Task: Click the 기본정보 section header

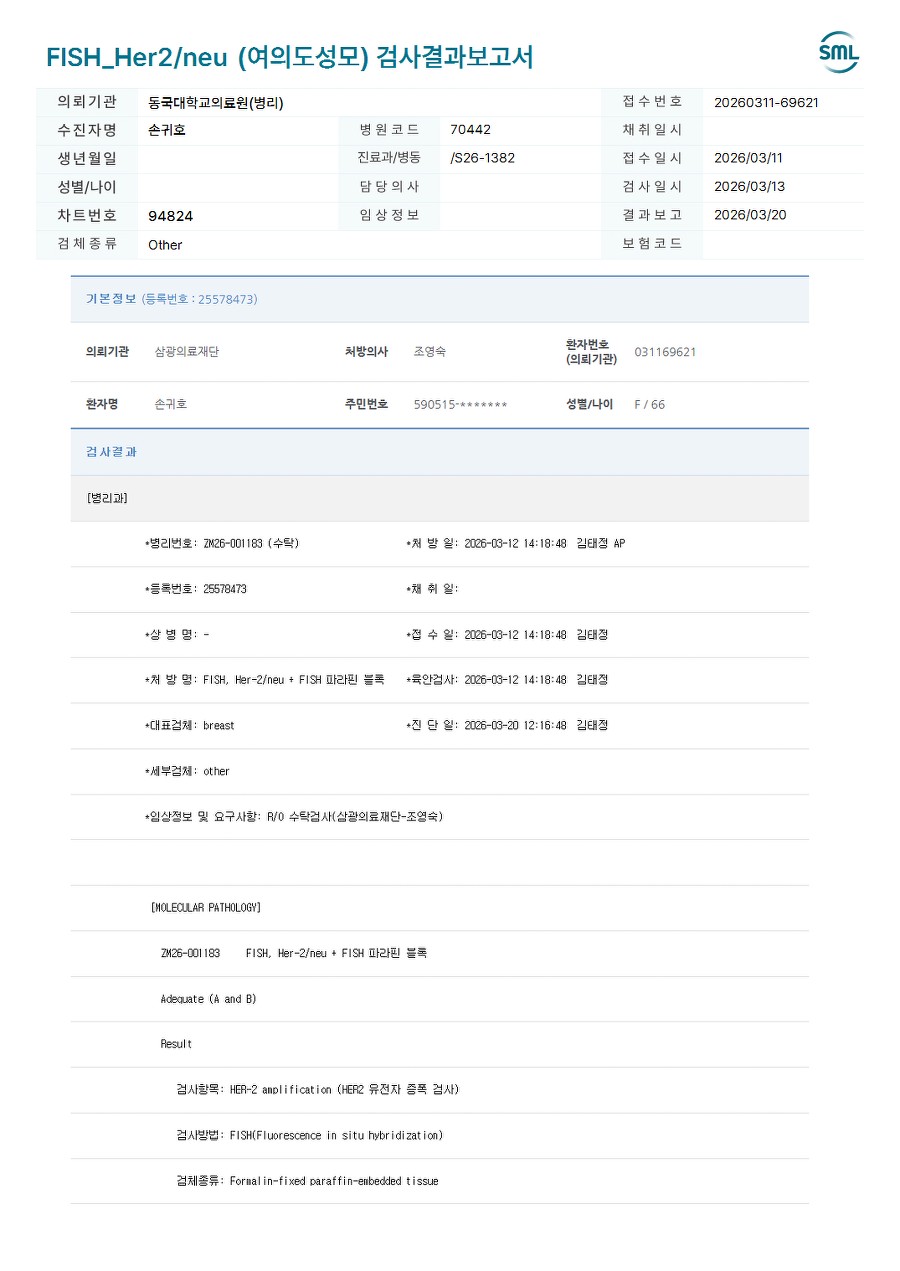Action: (x=440, y=299)
